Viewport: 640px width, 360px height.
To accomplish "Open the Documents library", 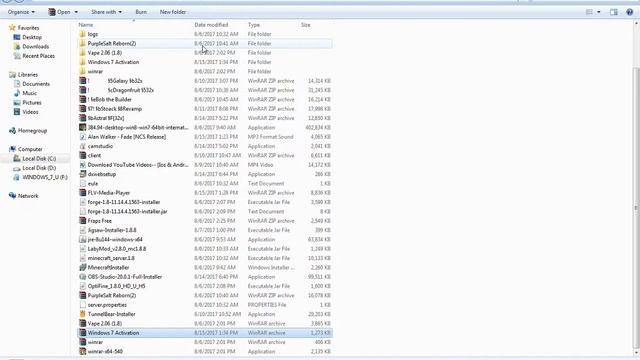I will [36, 84].
